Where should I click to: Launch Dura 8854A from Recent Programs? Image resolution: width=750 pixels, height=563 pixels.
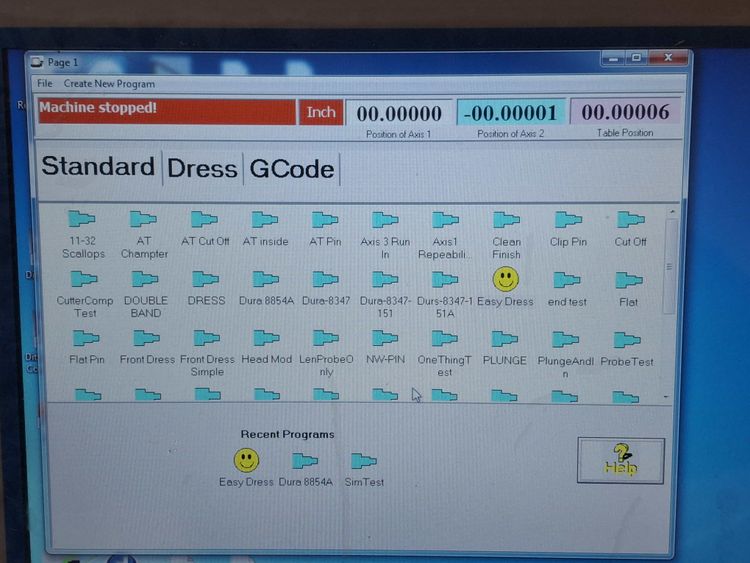pos(304,461)
